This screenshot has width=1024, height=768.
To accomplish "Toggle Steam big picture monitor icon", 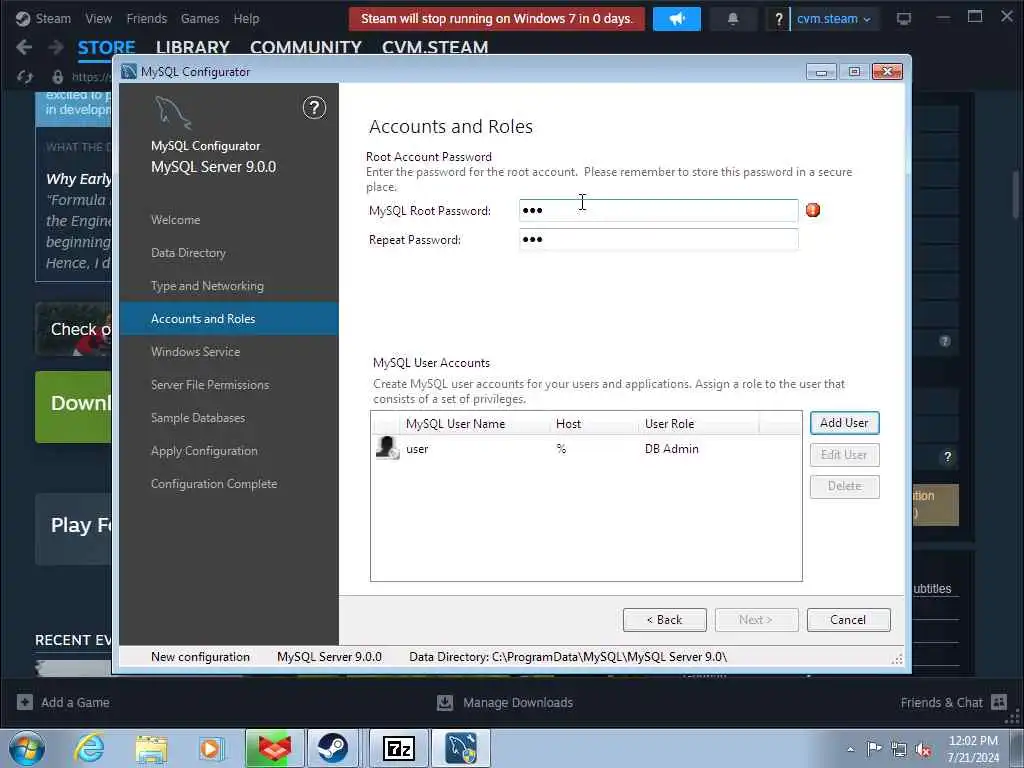I will point(904,18).
